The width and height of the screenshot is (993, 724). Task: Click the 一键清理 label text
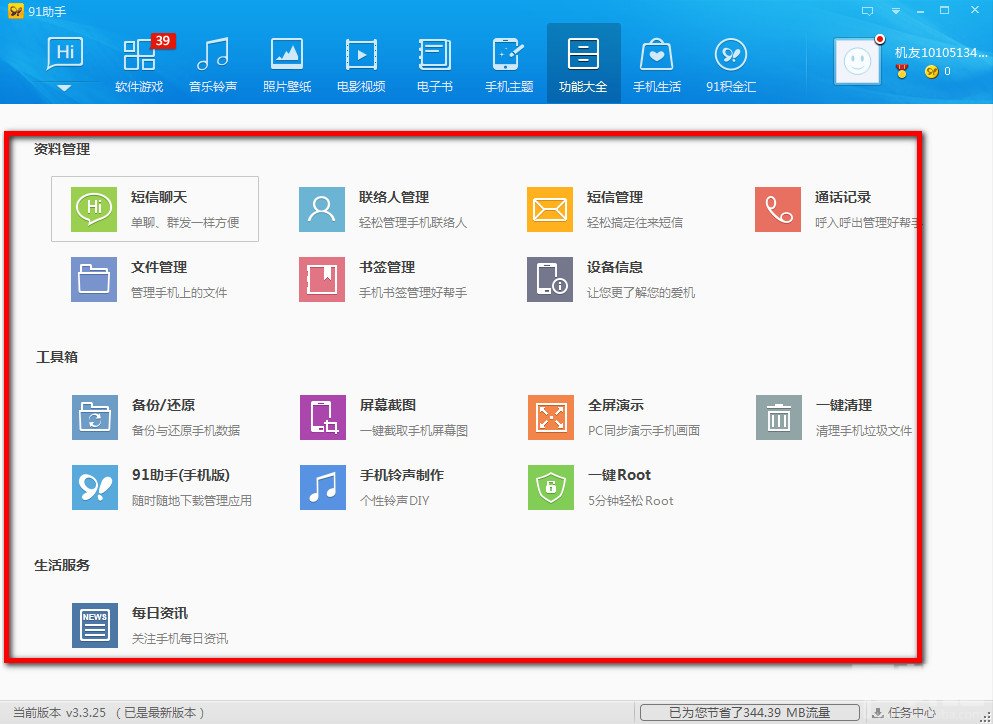pyautogui.click(x=844, y=405)
